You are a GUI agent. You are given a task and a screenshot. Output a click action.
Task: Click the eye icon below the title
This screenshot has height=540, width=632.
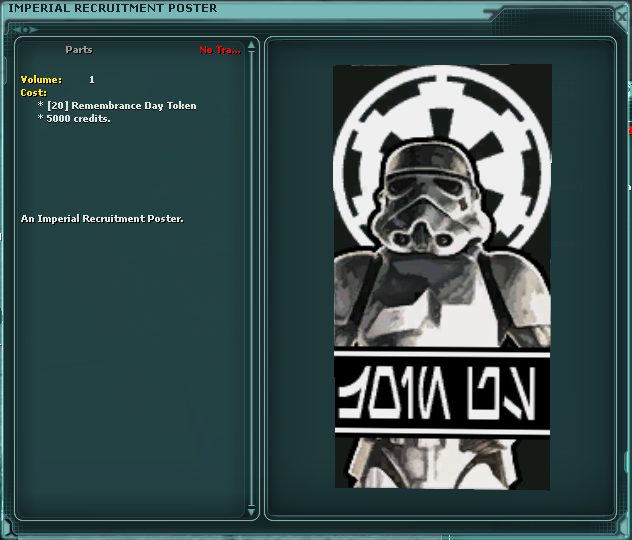tap(25, 29)
